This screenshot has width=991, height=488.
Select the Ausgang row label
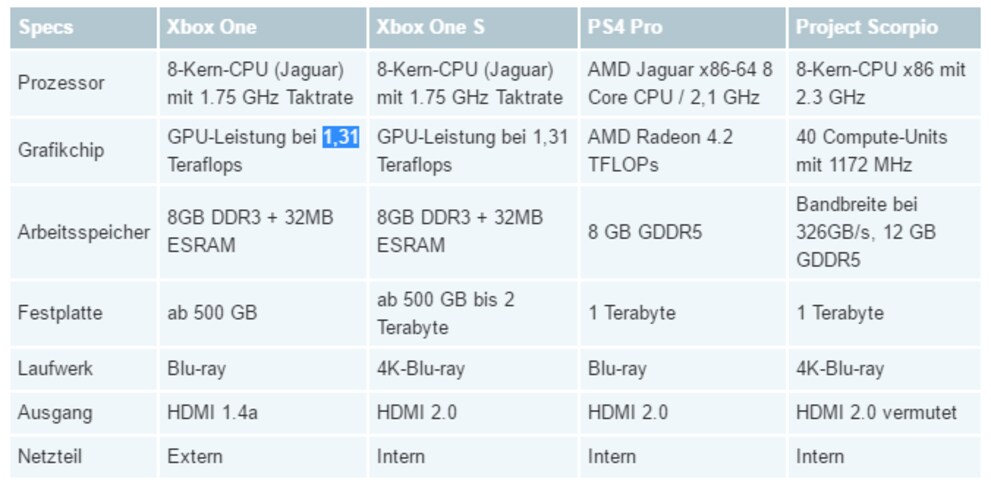[x=55, y=412]
